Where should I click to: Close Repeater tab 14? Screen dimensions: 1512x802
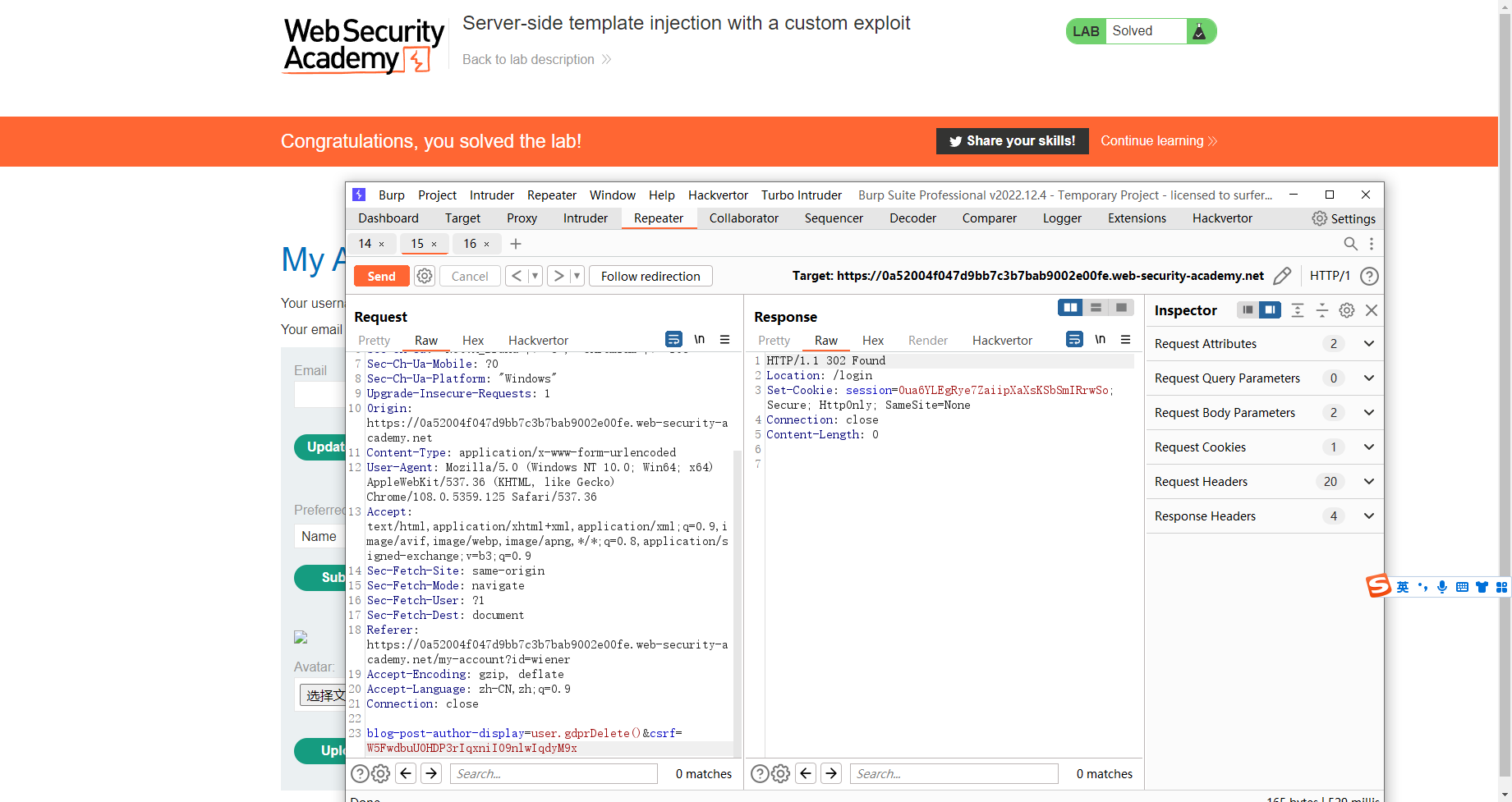point(381,244)
